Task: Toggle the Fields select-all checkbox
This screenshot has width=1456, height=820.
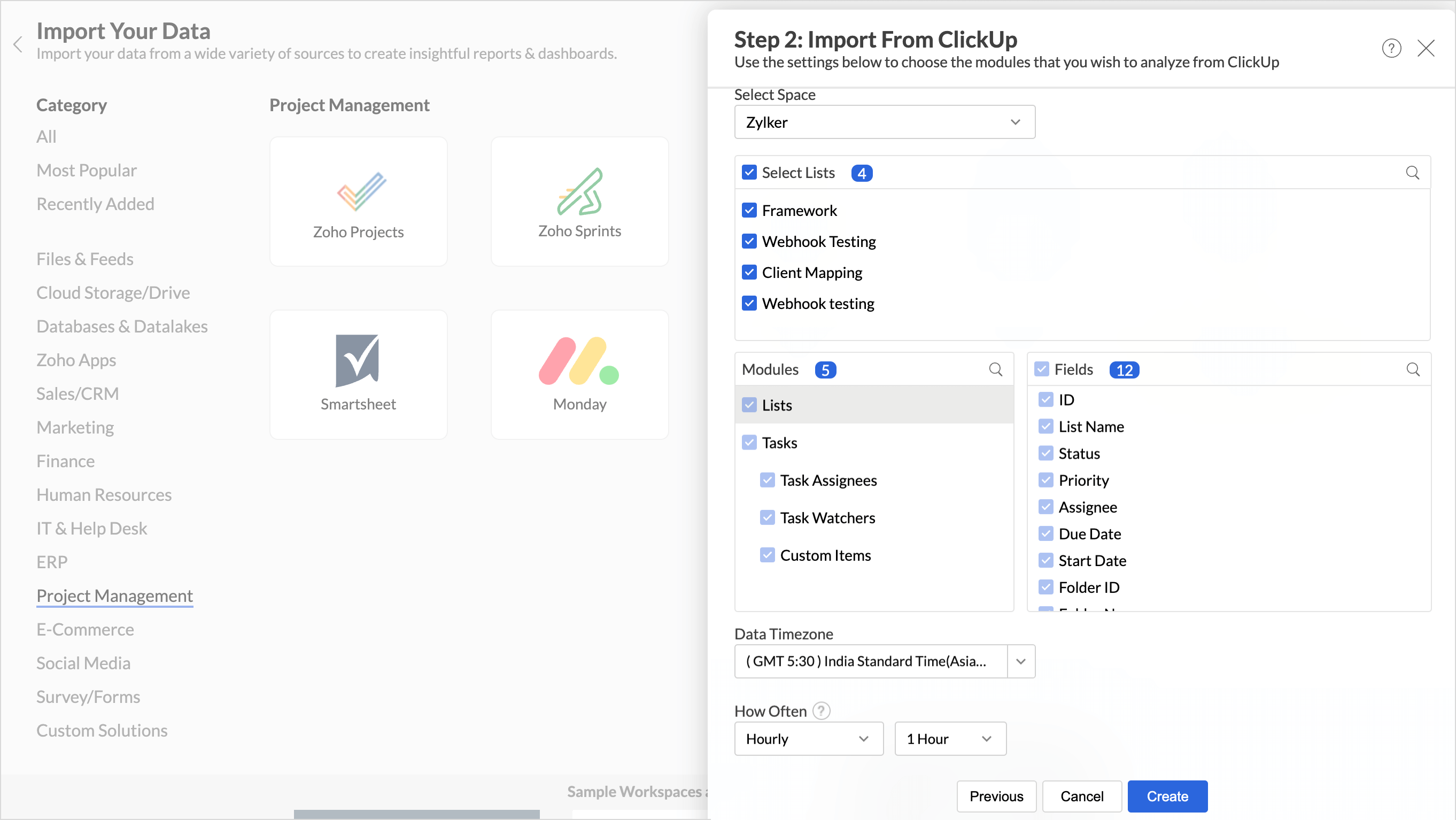Action: click(1041, 369)
